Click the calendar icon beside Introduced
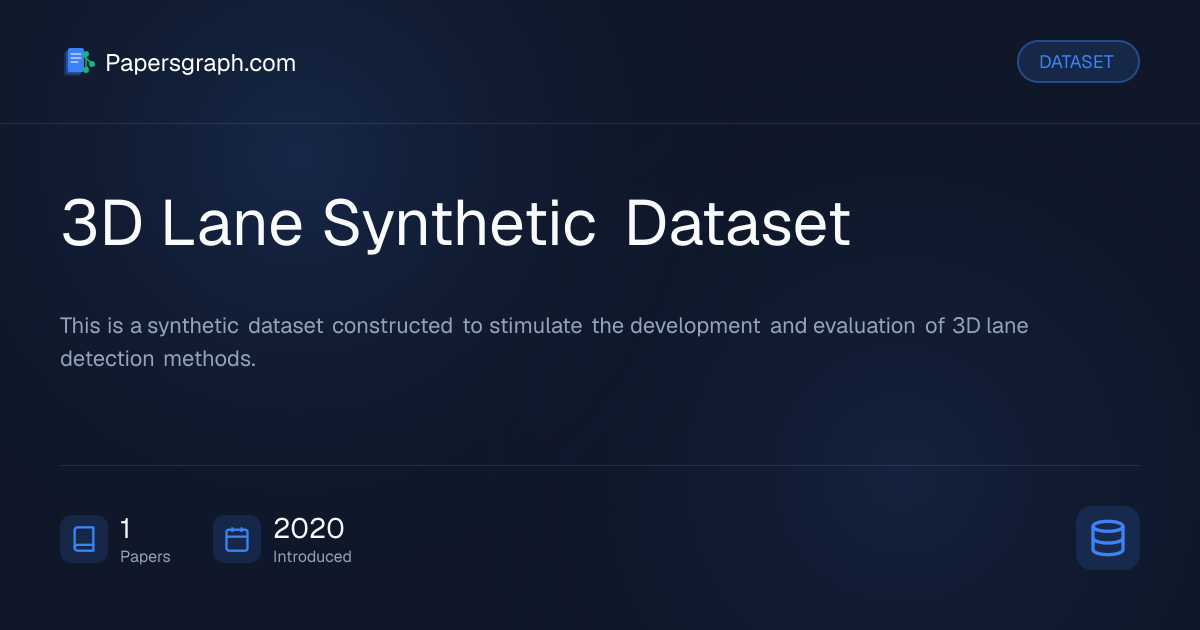 tap(237, 539)
